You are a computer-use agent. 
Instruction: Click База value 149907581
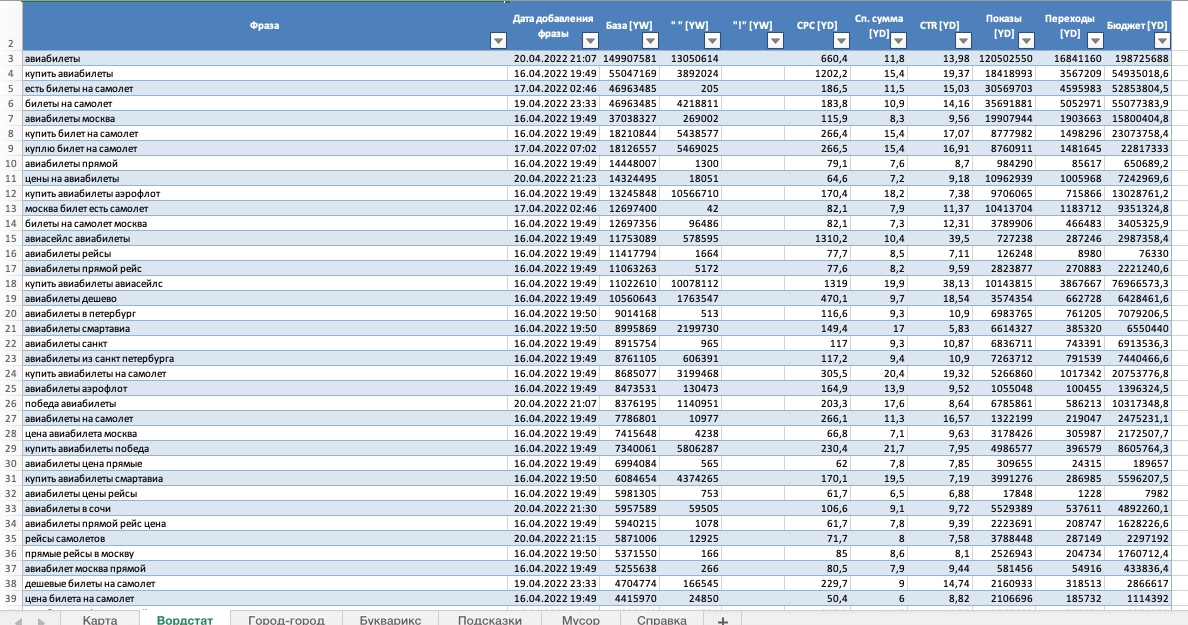[x=630, y=58]
